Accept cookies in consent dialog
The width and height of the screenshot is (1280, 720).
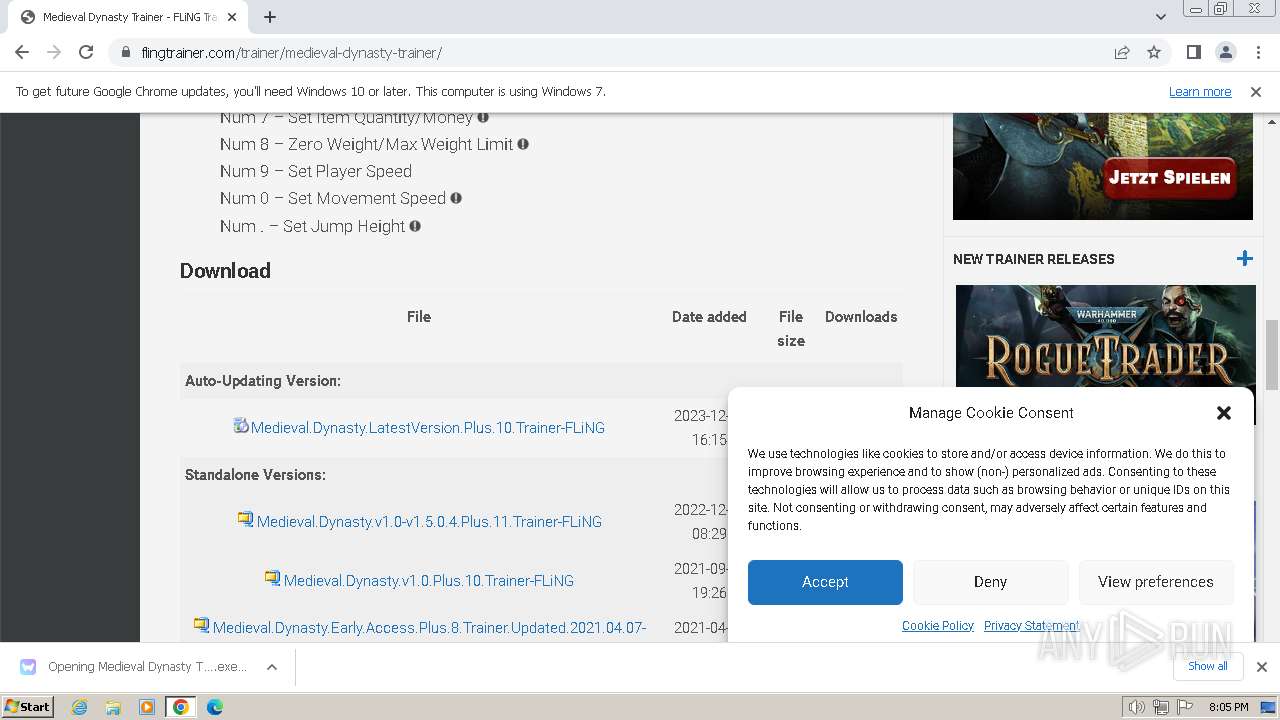[x=825, y=582]
